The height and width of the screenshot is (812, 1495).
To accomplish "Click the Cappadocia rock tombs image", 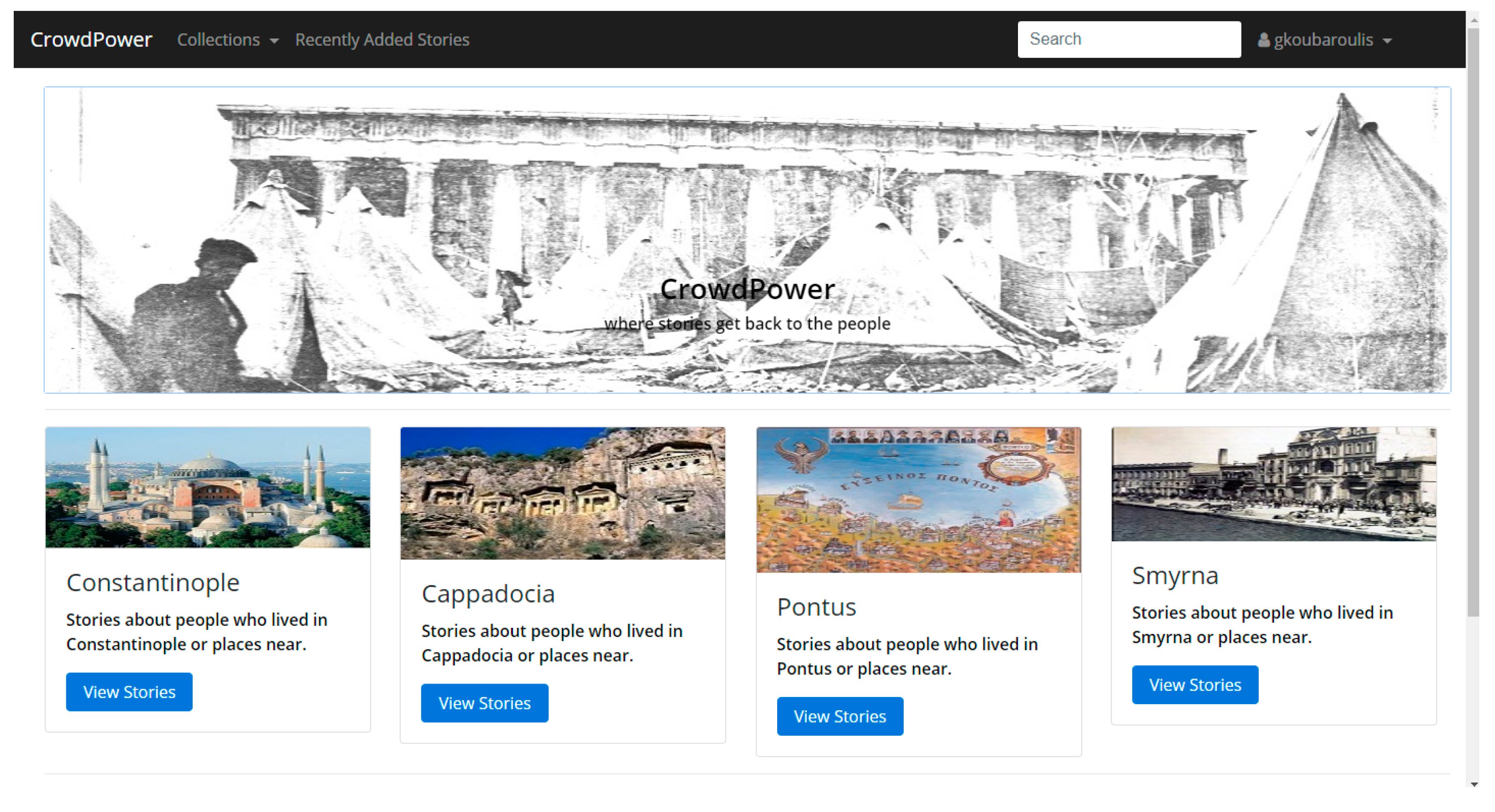I will coord(562,493).
